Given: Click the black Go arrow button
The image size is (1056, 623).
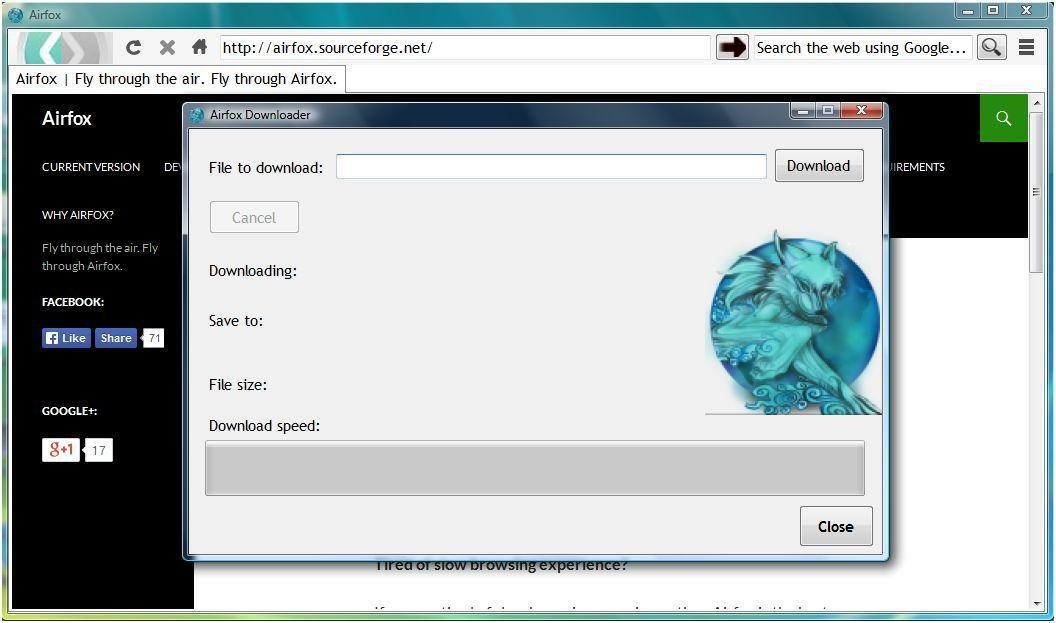Looking at the screenshot, I should (x=732, y=47).
